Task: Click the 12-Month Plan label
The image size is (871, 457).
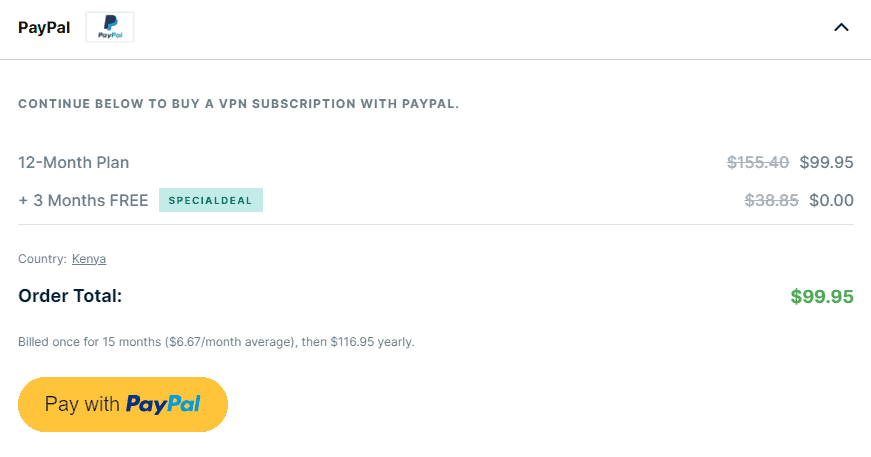Action: (x=73, y=162)
